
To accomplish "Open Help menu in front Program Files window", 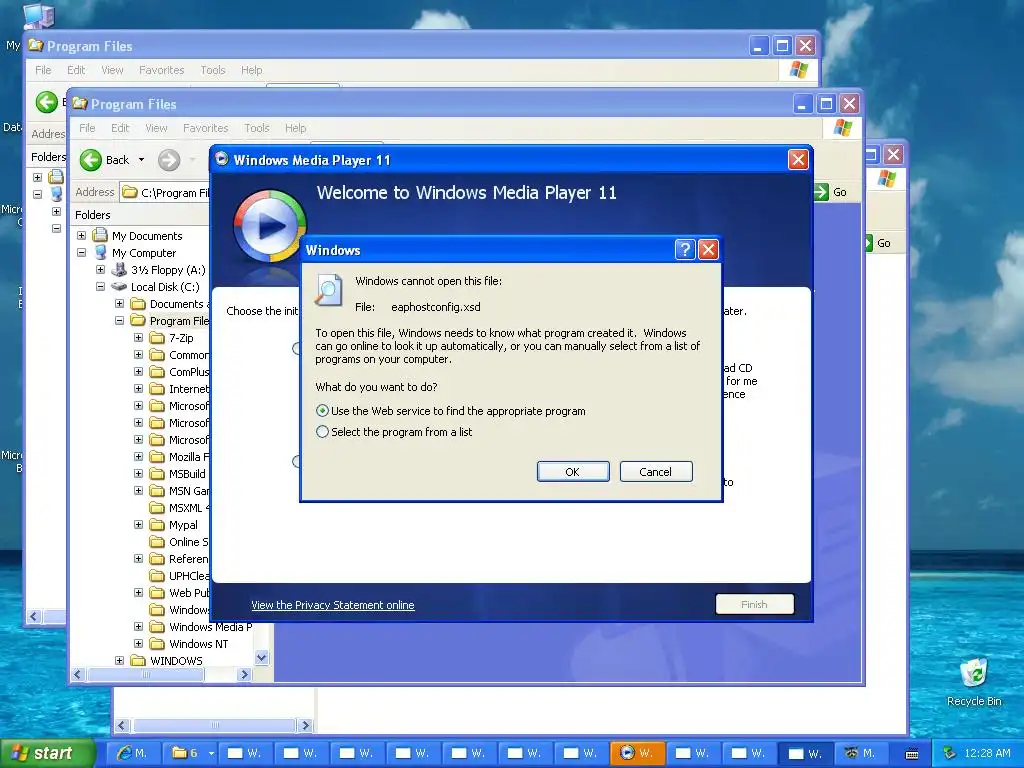I will tap(295, 128).
